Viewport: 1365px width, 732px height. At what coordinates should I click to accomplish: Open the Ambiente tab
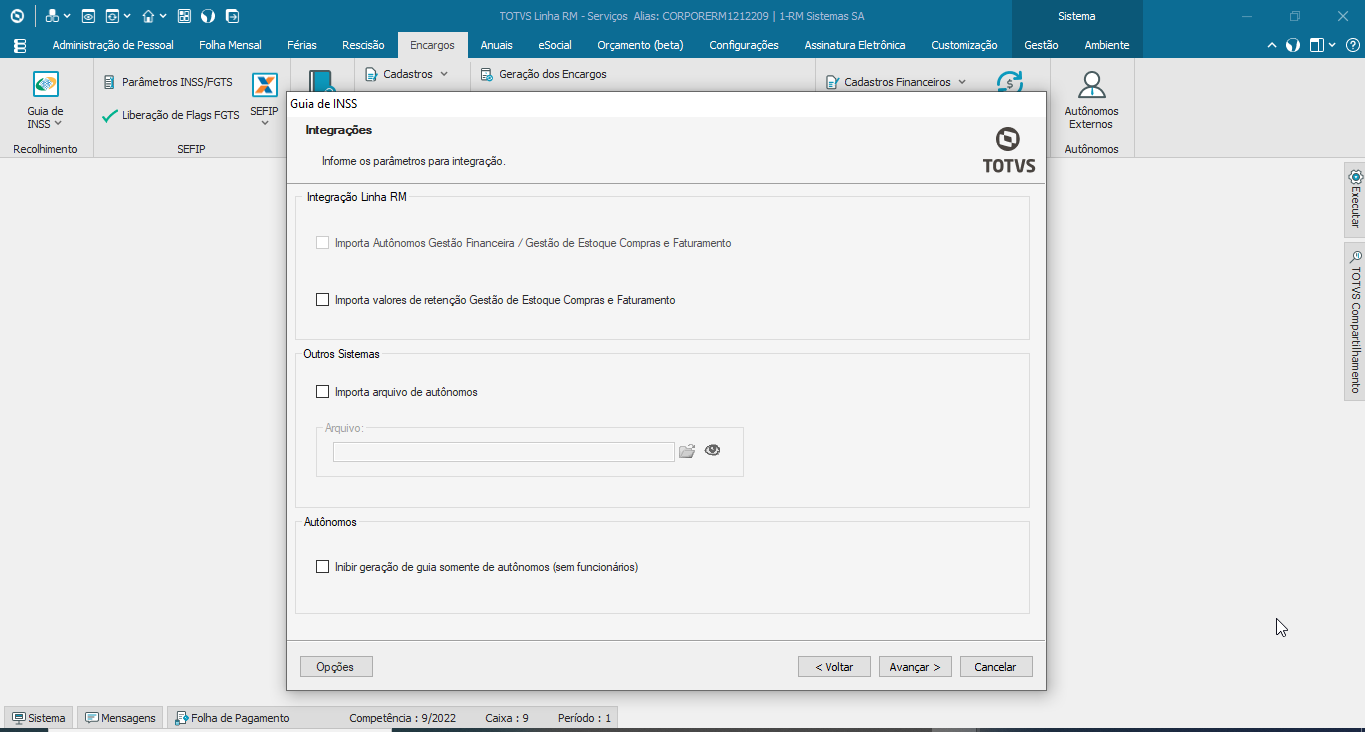click(x=1107, y=45)
